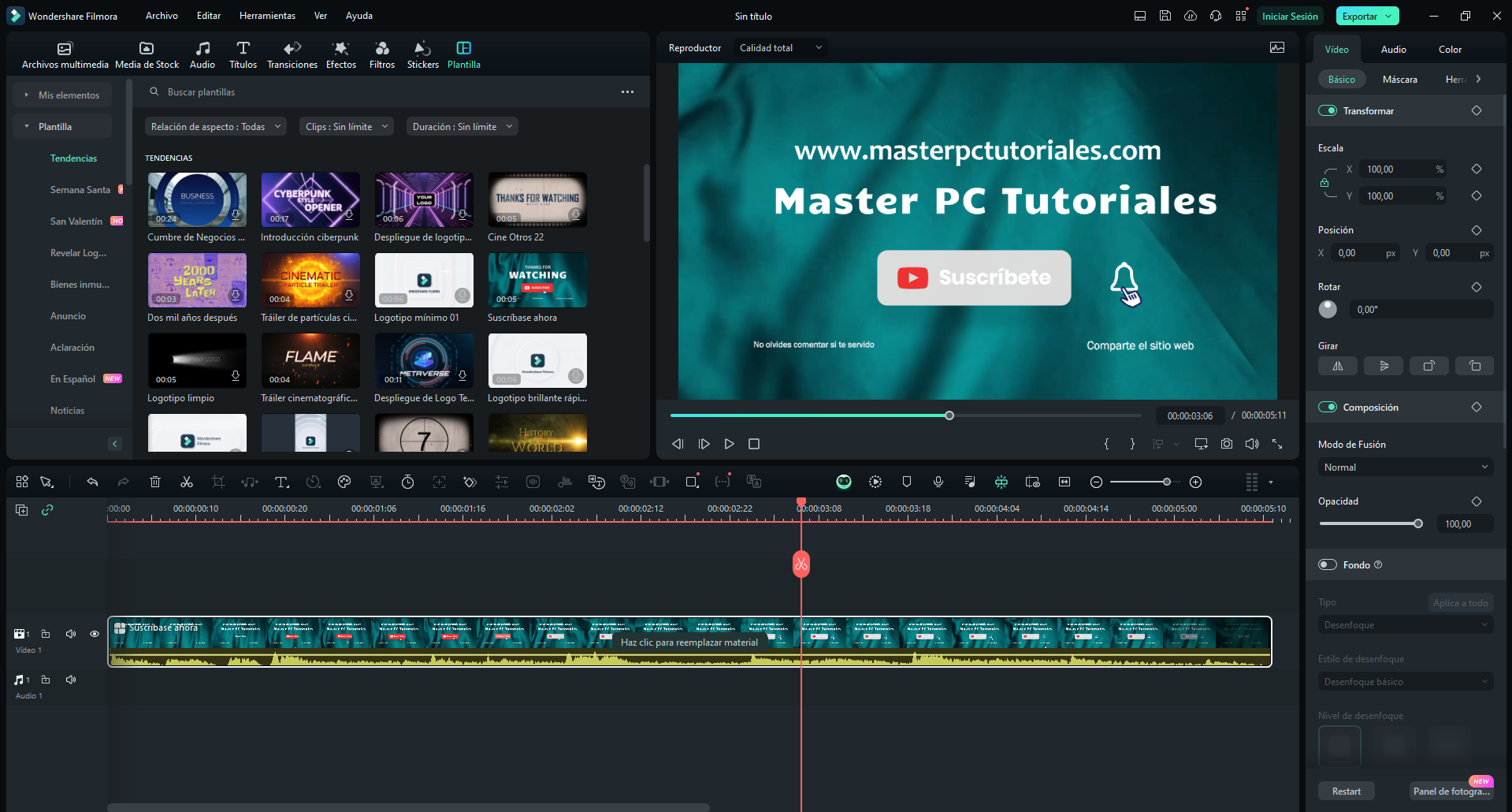The image size is (1512, 812).
Task: Click the Restart button
Action: pos(1346,792)
